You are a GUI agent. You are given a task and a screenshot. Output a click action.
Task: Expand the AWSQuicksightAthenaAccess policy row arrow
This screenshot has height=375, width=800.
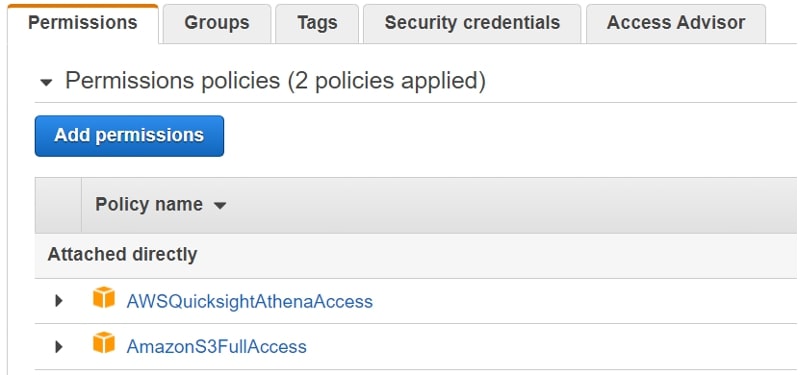59,301
